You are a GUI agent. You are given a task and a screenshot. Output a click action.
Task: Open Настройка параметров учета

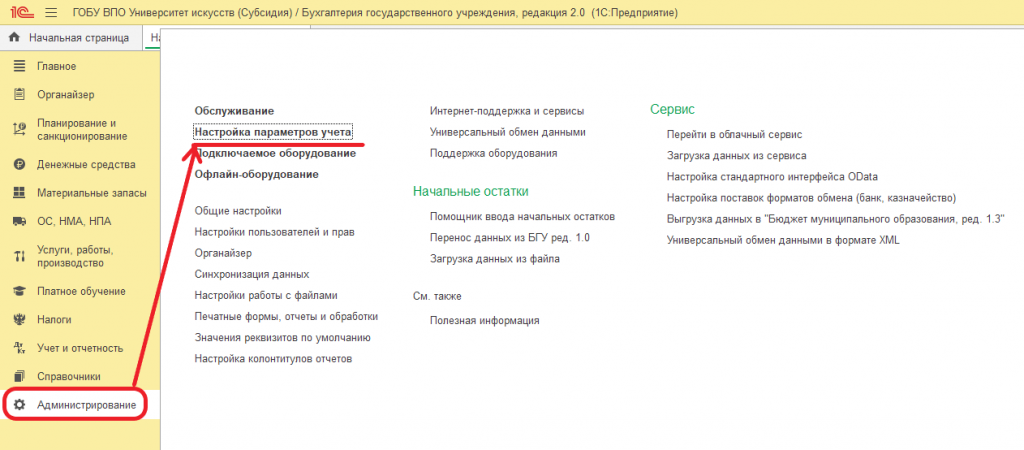(x=274, y=132)
